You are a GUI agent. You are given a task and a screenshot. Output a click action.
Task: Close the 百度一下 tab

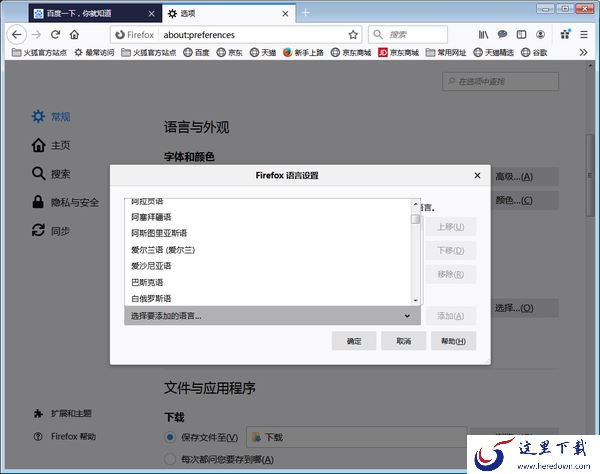(x=152, y=14)
